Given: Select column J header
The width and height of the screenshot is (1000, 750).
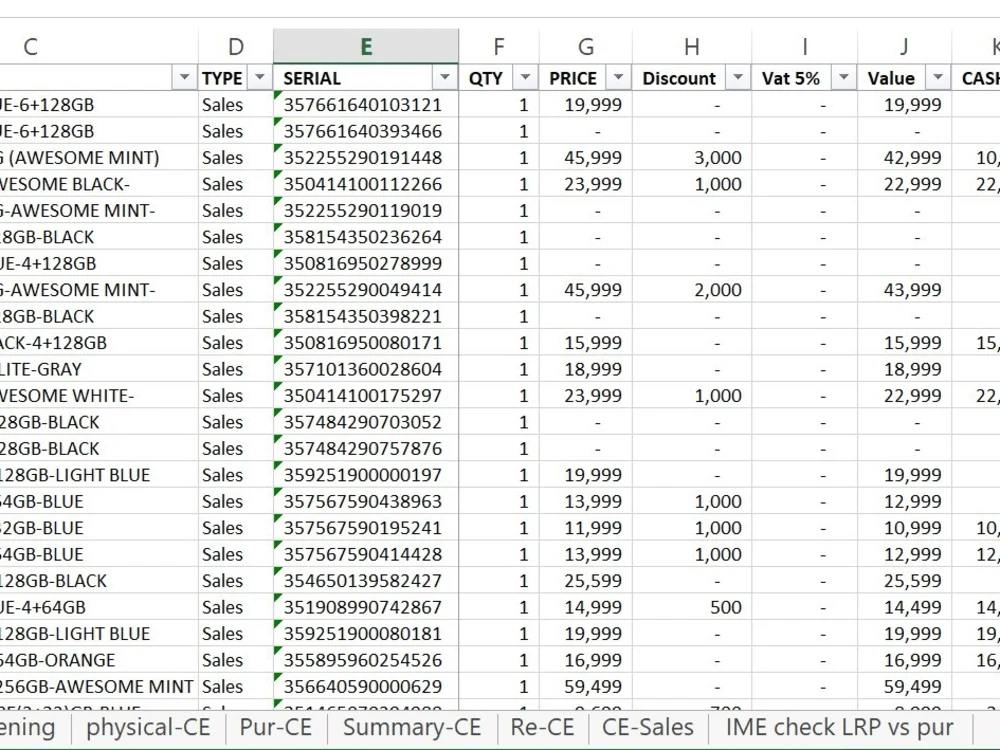Looking at the screenshot, I should click(904, 47).
